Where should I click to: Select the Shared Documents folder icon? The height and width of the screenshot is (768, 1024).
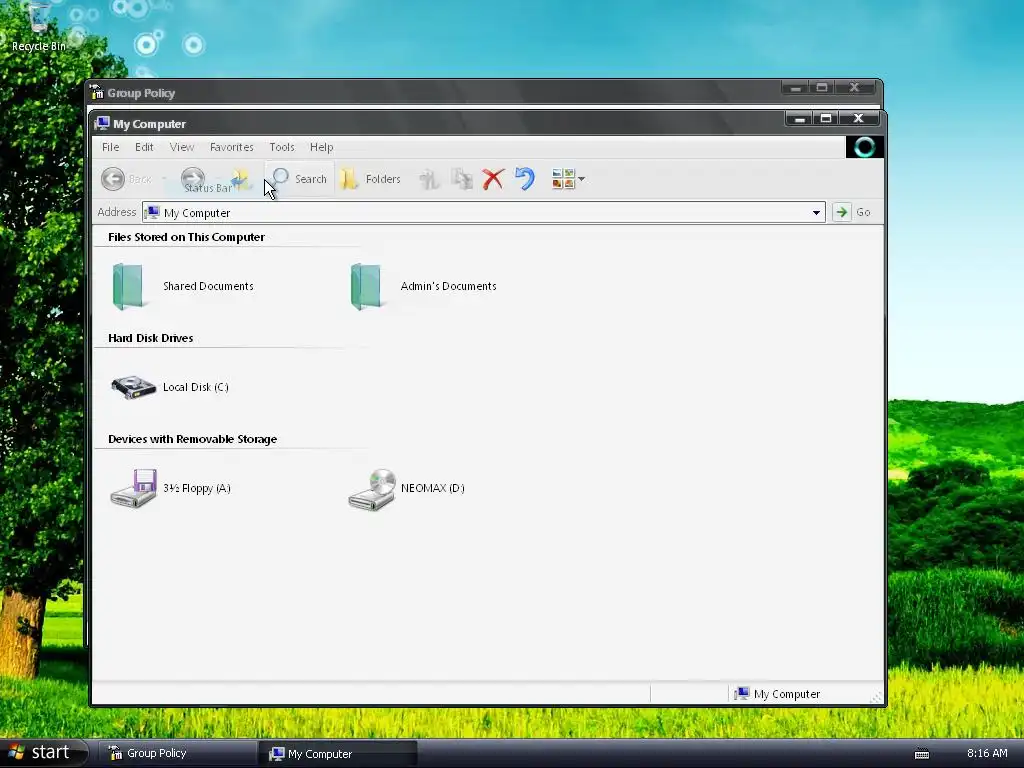click(128, 286)
